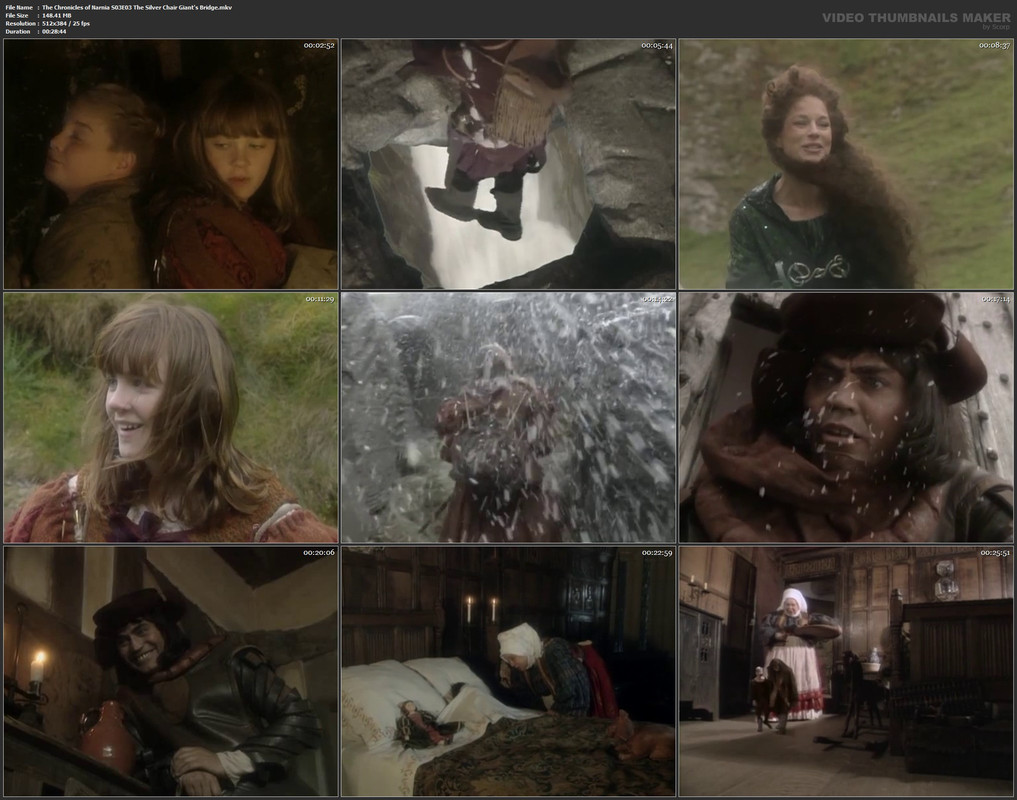Select the thumbnail stamped 00:20:06
Image resolution: width=1017 pixels, height=800 pixels.
[171, 671]
